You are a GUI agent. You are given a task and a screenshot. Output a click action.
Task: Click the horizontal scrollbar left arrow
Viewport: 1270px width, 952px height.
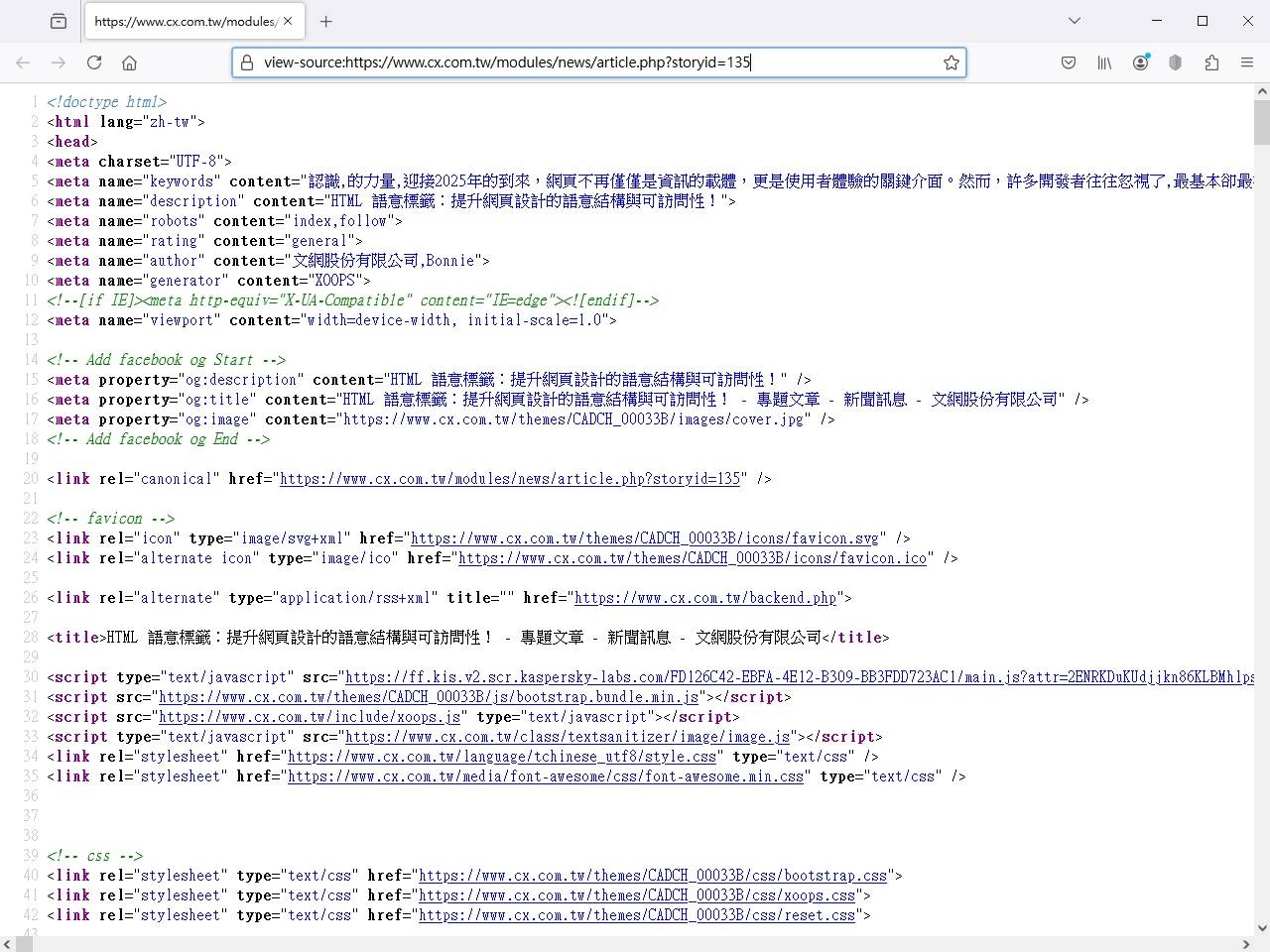point(7,944)
